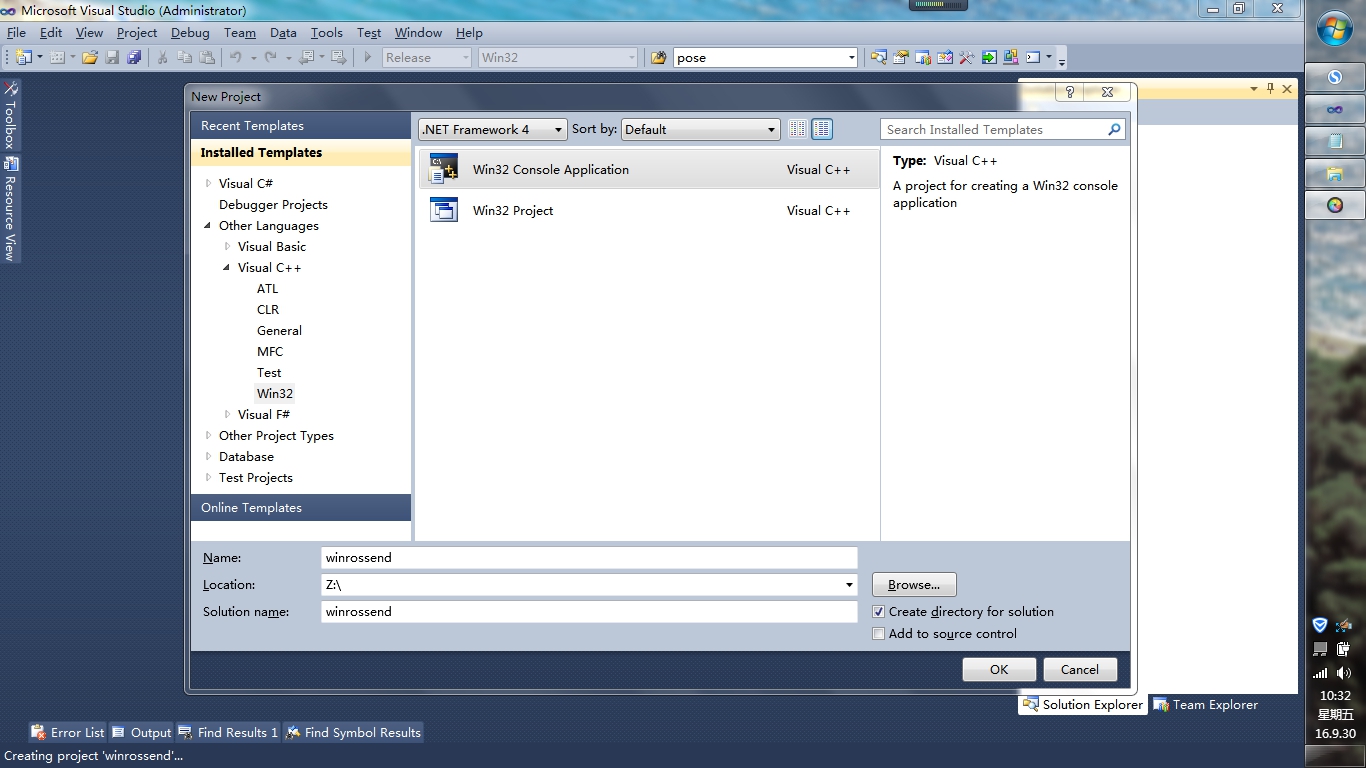Open the .NET Framework 4 version dropdown
Screen dimensions: 1366x768
493,129
